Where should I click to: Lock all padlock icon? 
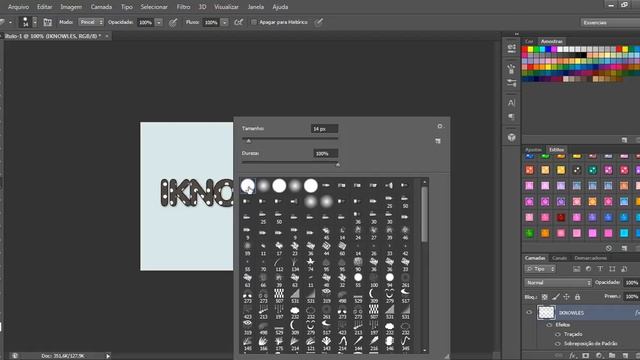[577, 297]
